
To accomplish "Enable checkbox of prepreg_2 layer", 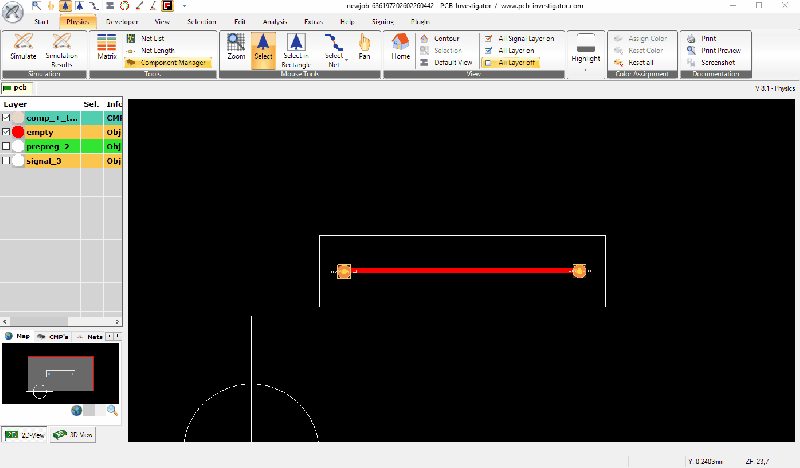I will pos(6,146).
